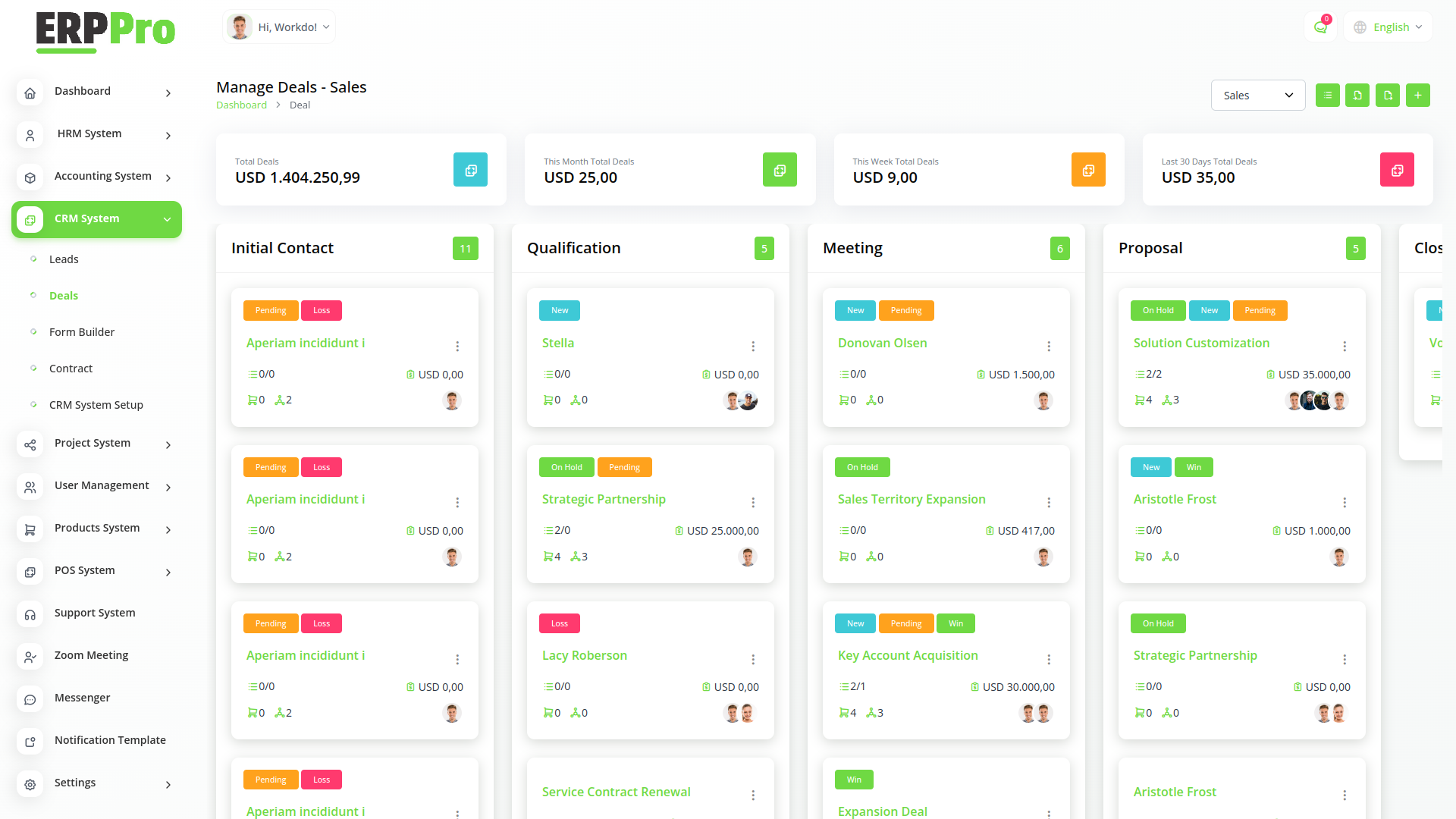Select the Meeting count badge 6
The width and height of the screenshot is (1456, 819).
pyautogui.click(x=1060, y=249)
